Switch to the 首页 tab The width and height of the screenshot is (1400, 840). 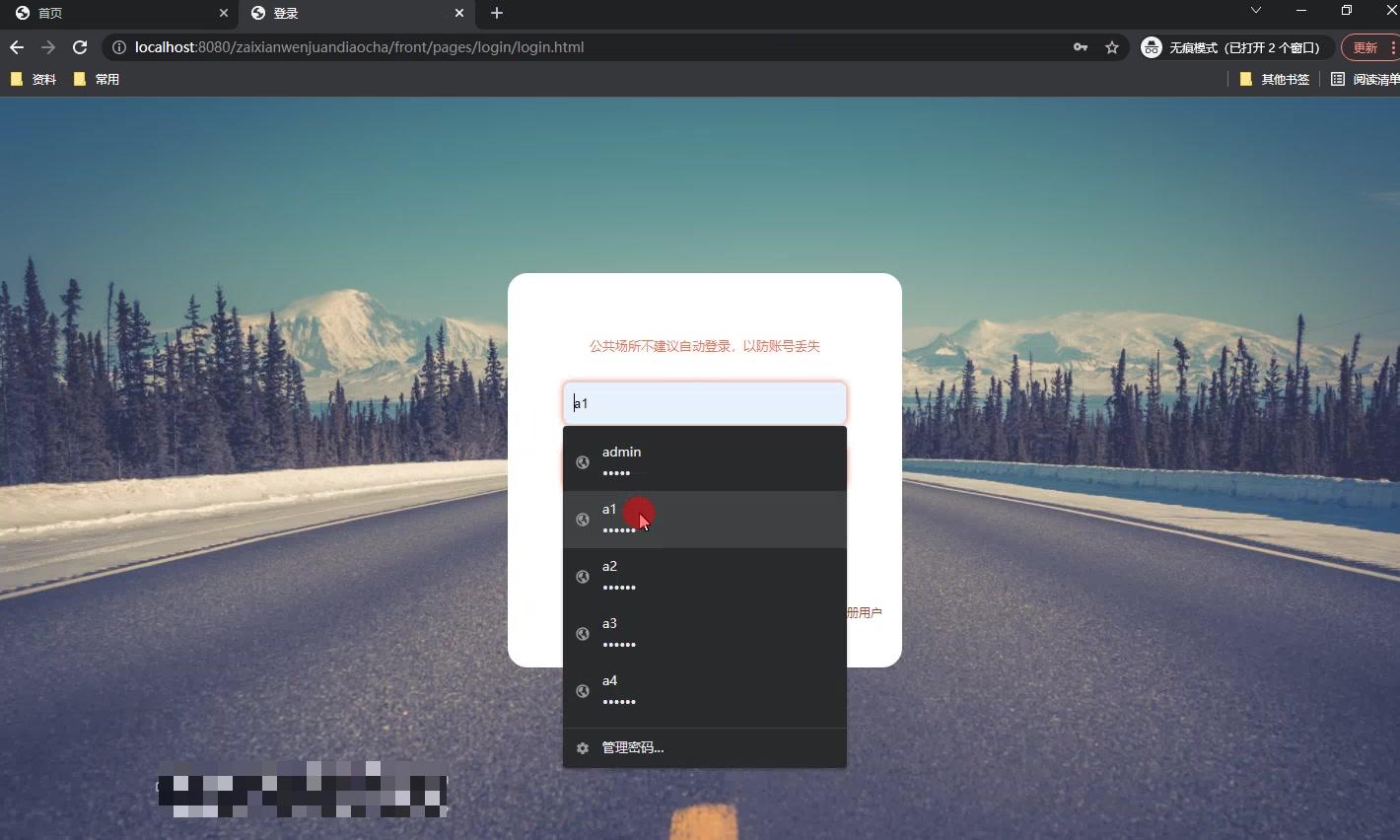pyautogui.click(x=118, y=13)
